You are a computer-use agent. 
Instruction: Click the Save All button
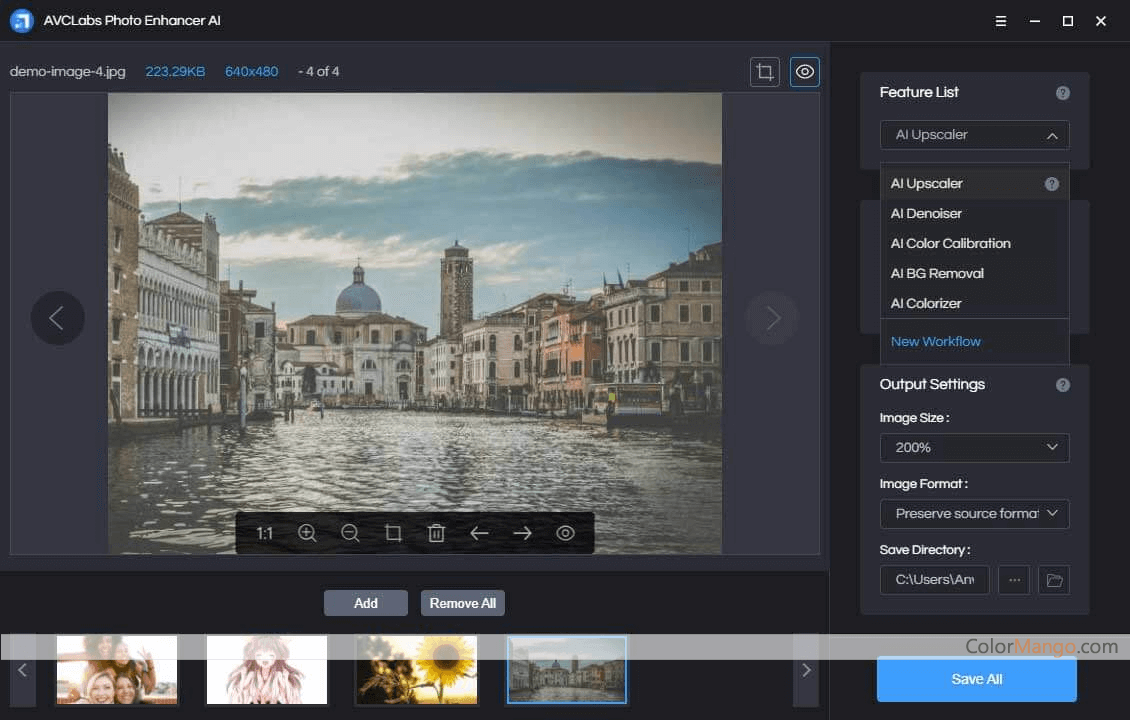coord(976,679)
